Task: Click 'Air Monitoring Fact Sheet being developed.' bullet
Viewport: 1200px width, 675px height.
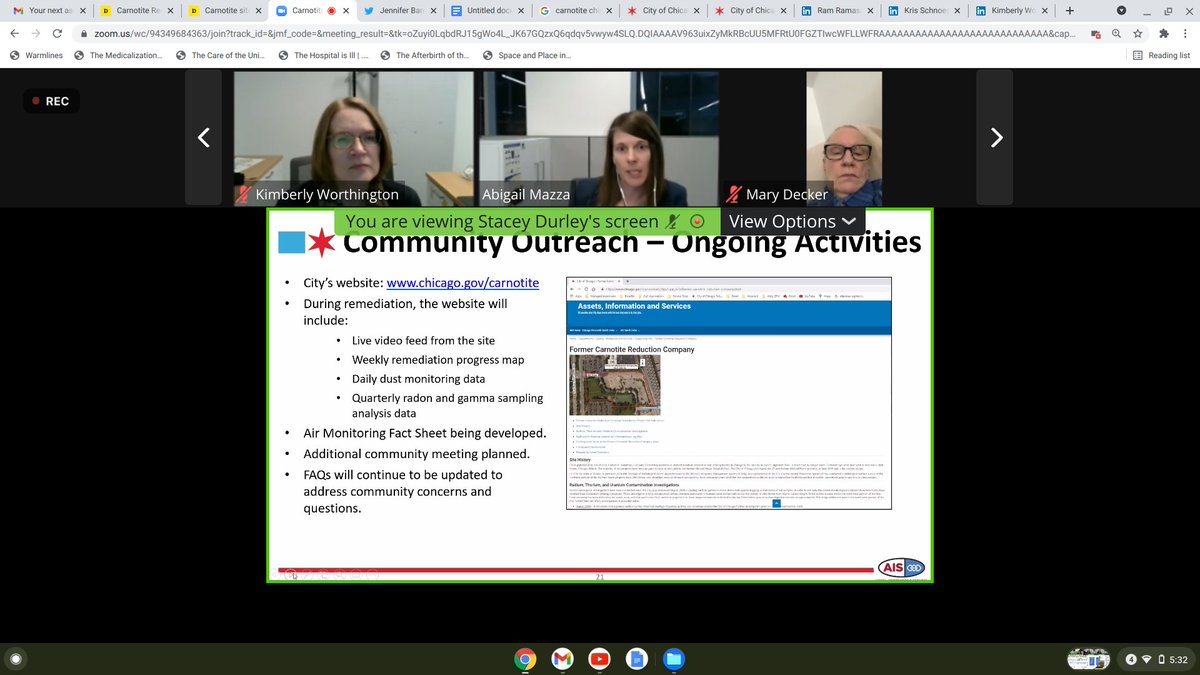Action: click(425, 433)
